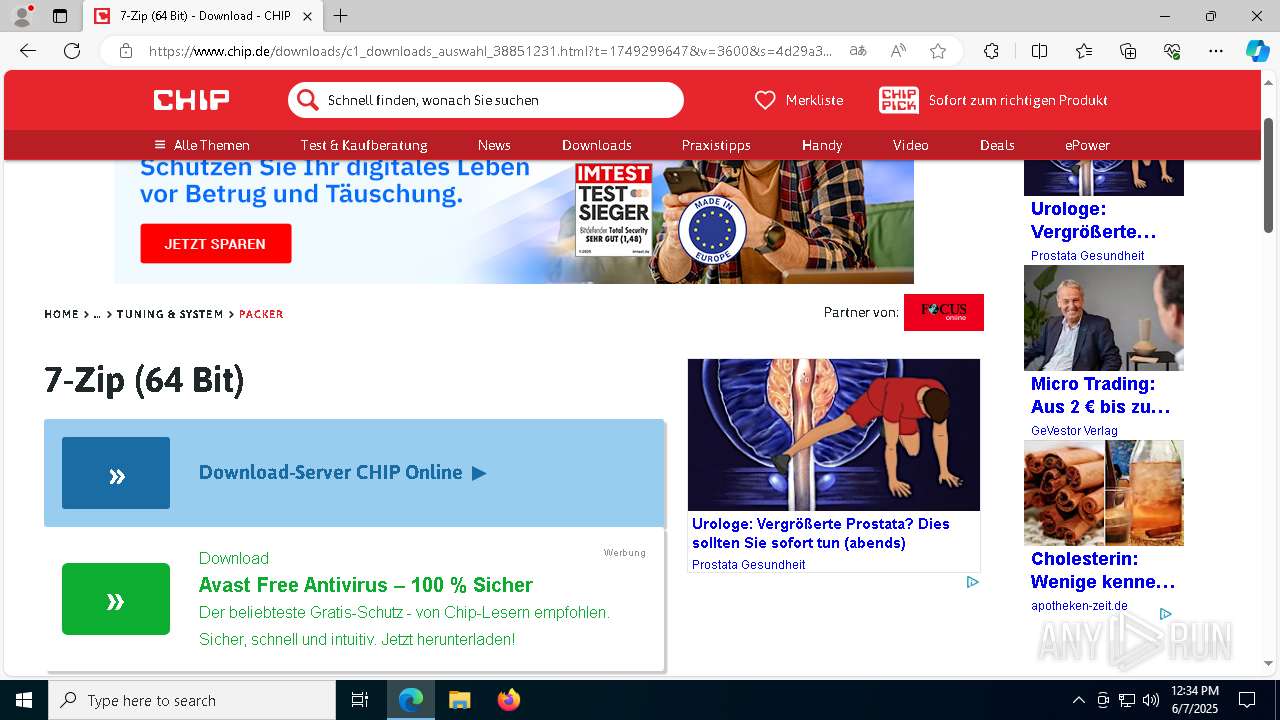1280x720 pixels.
Task: Open 'Test & Kaufberatung' menu item
Action: point(364,145)
